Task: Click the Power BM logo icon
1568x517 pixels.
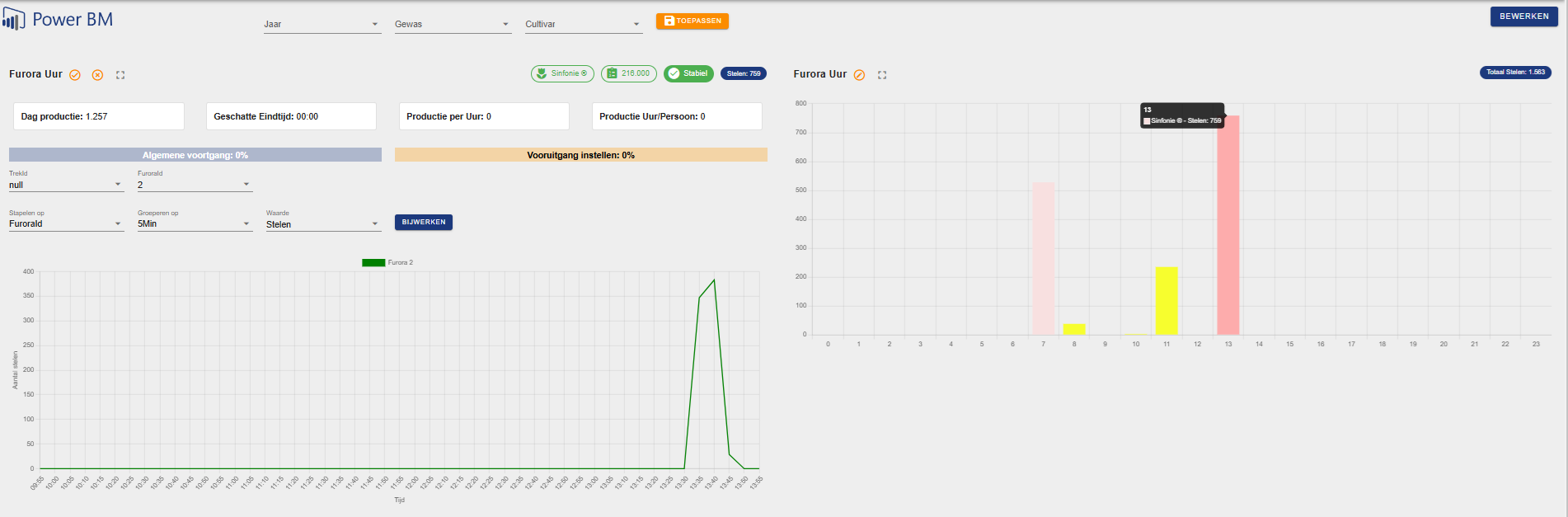Action: (14, 20)
